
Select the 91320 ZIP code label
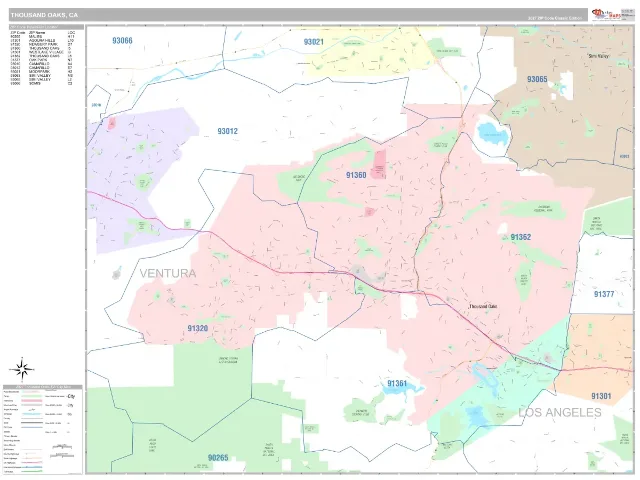point(198,328)
